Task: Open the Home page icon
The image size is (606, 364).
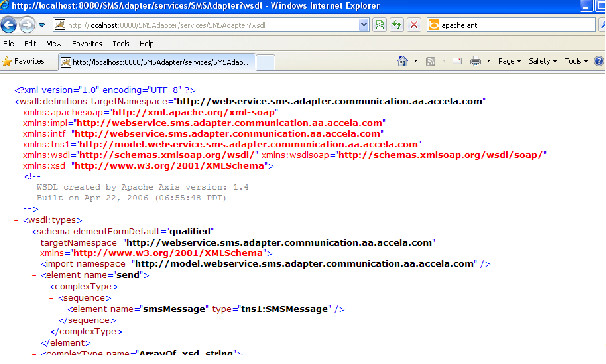Action: (402, 61)
